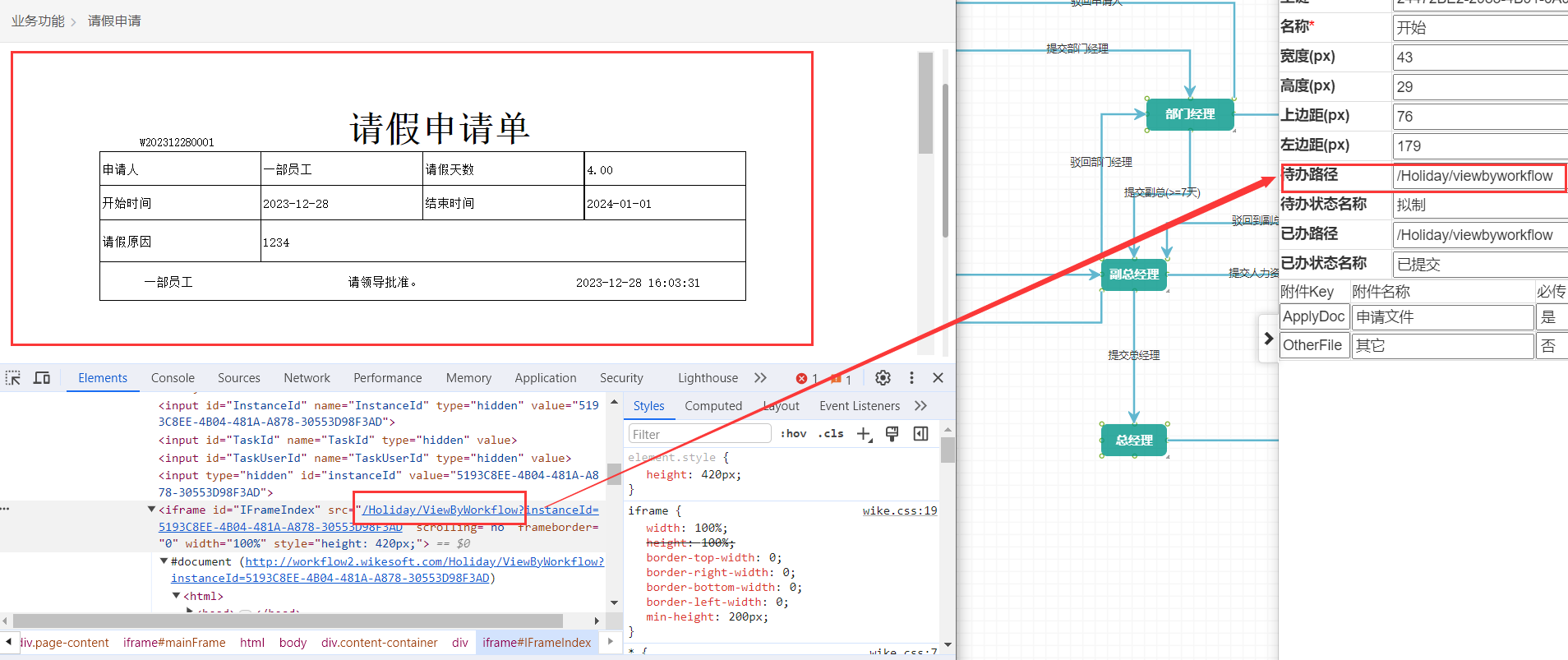Open the Computed styles tab
1568x660 pixels.
pos(713,406)
